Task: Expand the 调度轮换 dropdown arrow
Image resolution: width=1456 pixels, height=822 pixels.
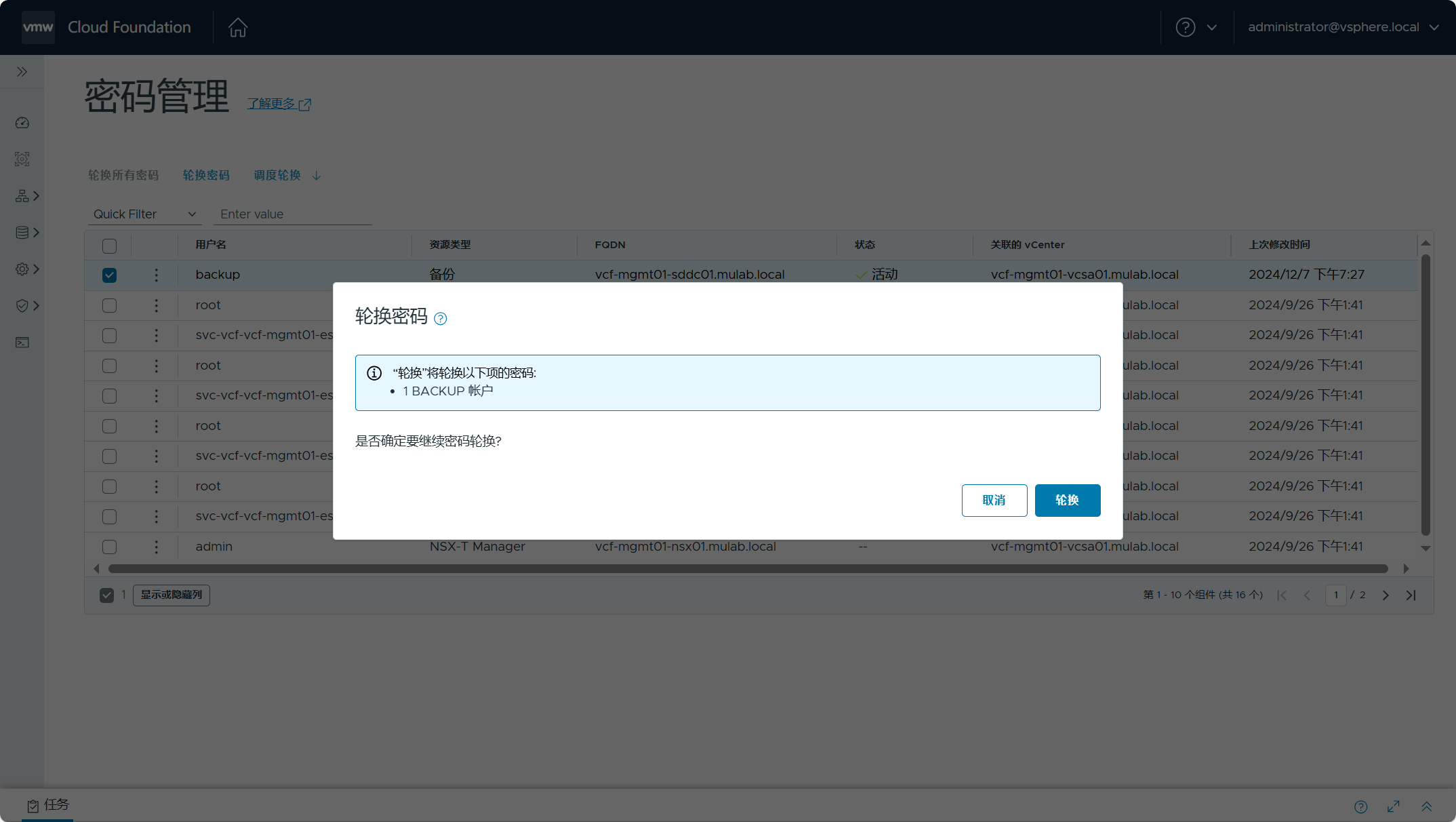Action: pos(317,176)
